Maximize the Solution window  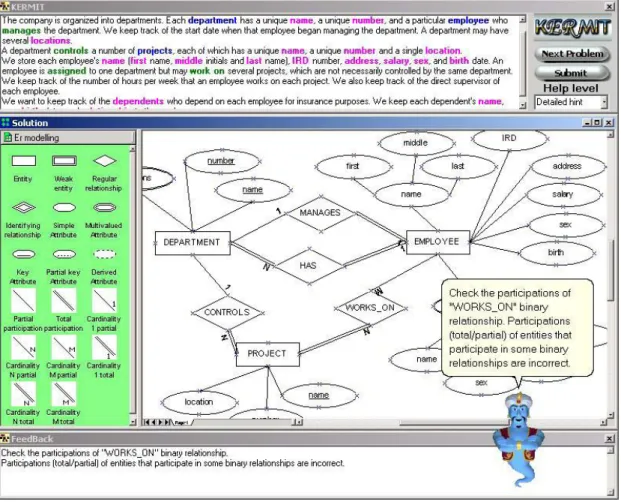tap(598, 123)
